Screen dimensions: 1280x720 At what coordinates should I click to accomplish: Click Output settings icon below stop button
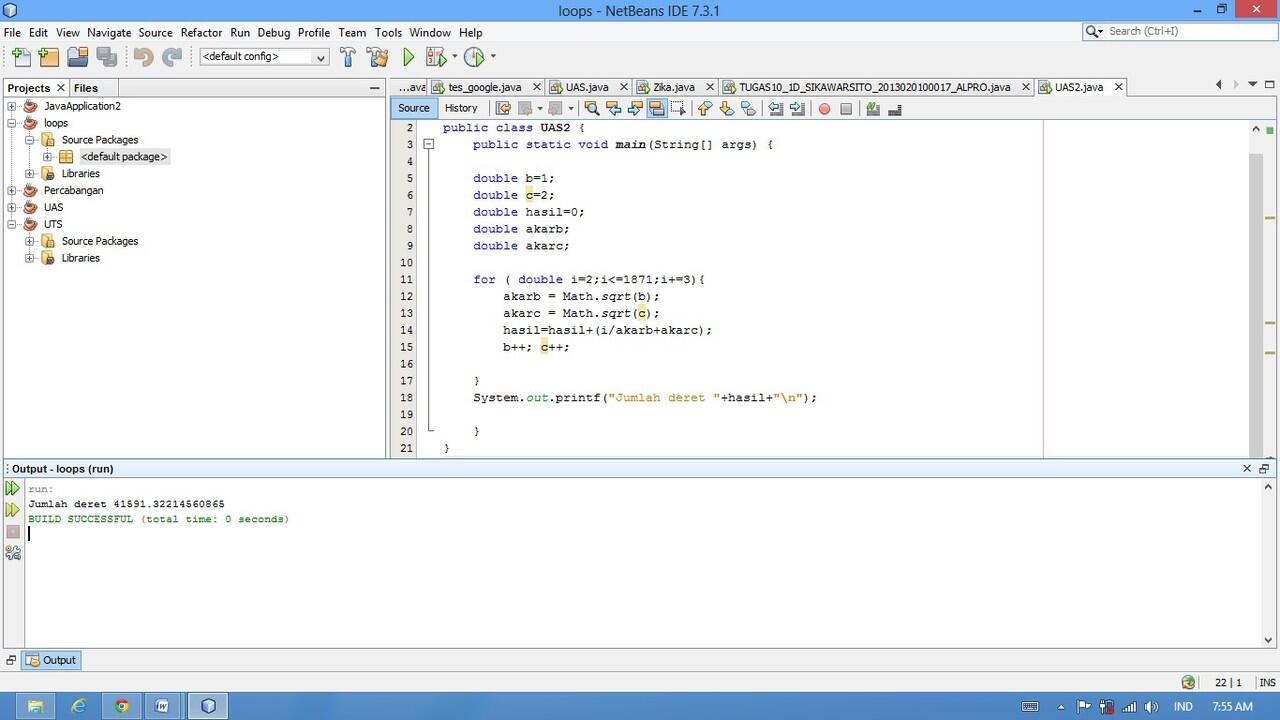pyautogui.click(x=13, y=552)
